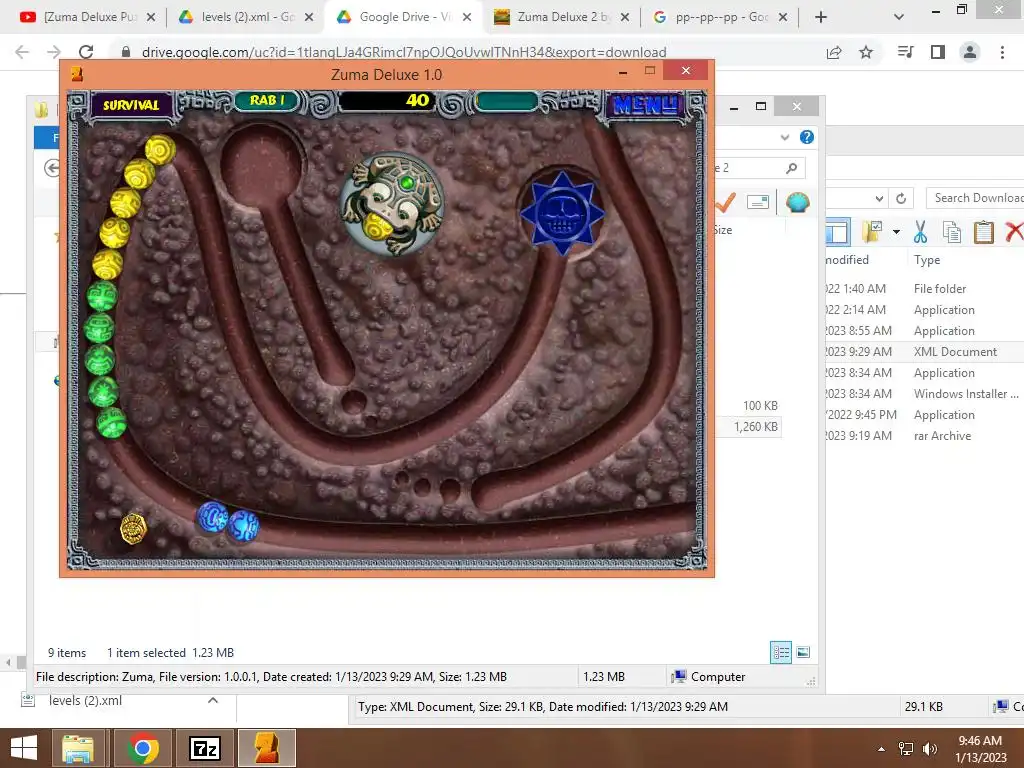Toggle the preview pane icon
This screenshot has width=1024, height=768.
pyautogui.click(x=837, y=232)
